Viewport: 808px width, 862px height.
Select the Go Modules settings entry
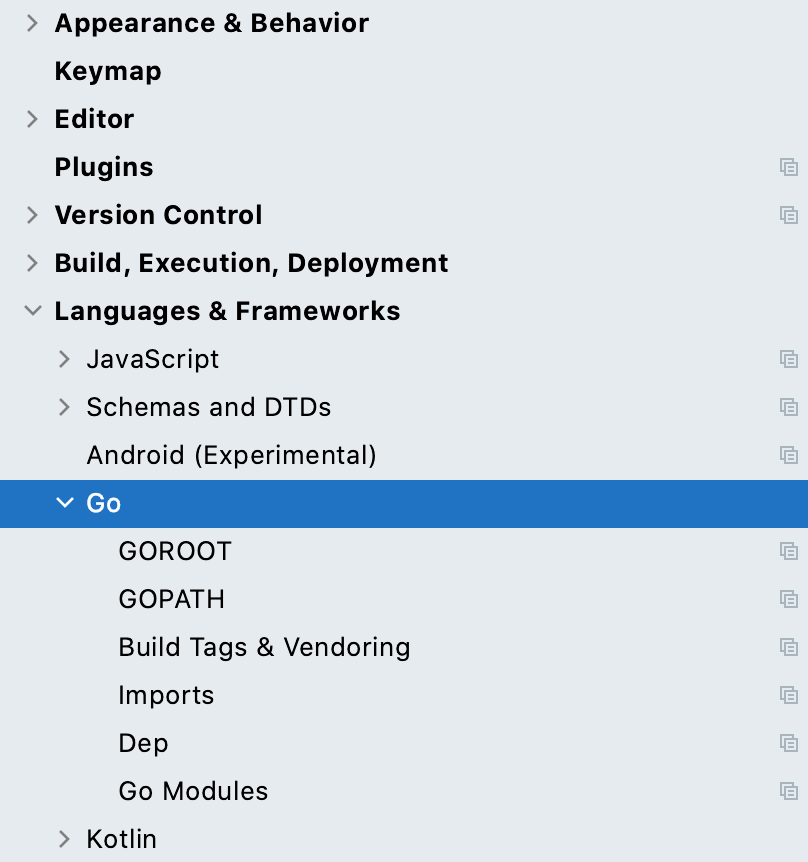[x=193, y=791]
